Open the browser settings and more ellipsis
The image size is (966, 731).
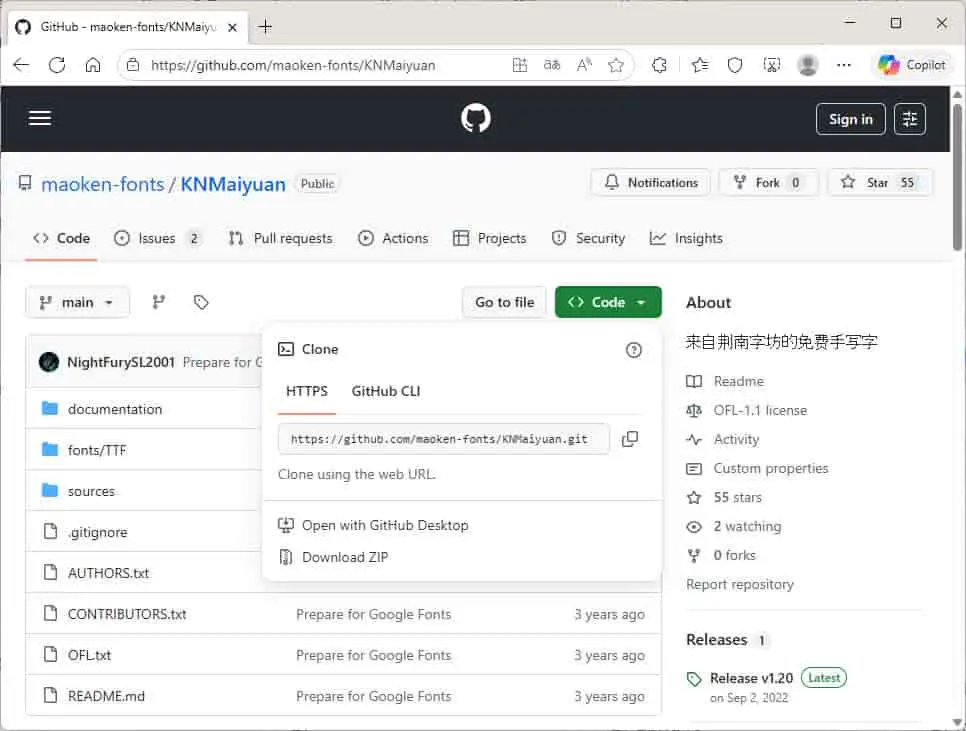click(x=844, y=65)
